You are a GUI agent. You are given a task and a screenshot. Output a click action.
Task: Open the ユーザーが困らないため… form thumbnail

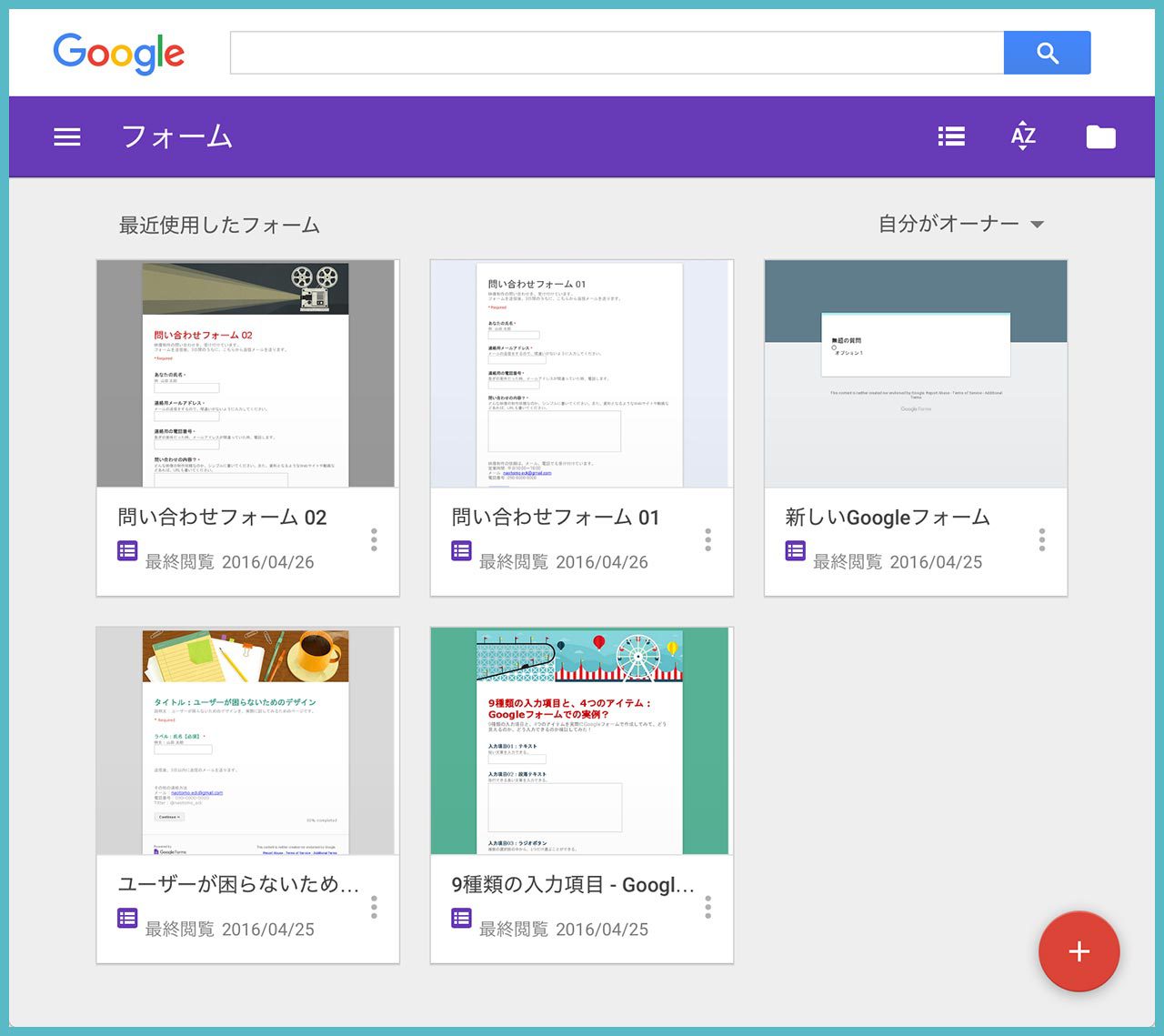(246, 740)
